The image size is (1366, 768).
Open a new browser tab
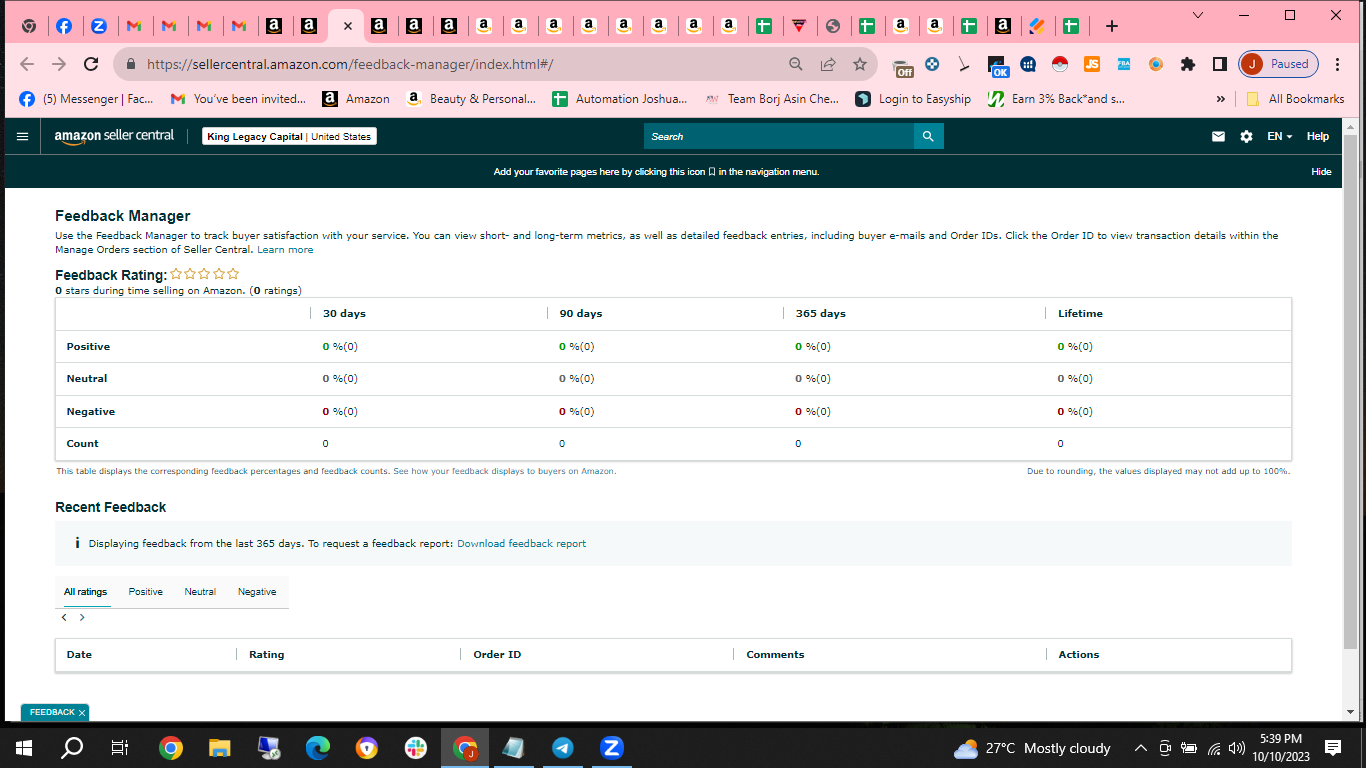[1111, 26]
